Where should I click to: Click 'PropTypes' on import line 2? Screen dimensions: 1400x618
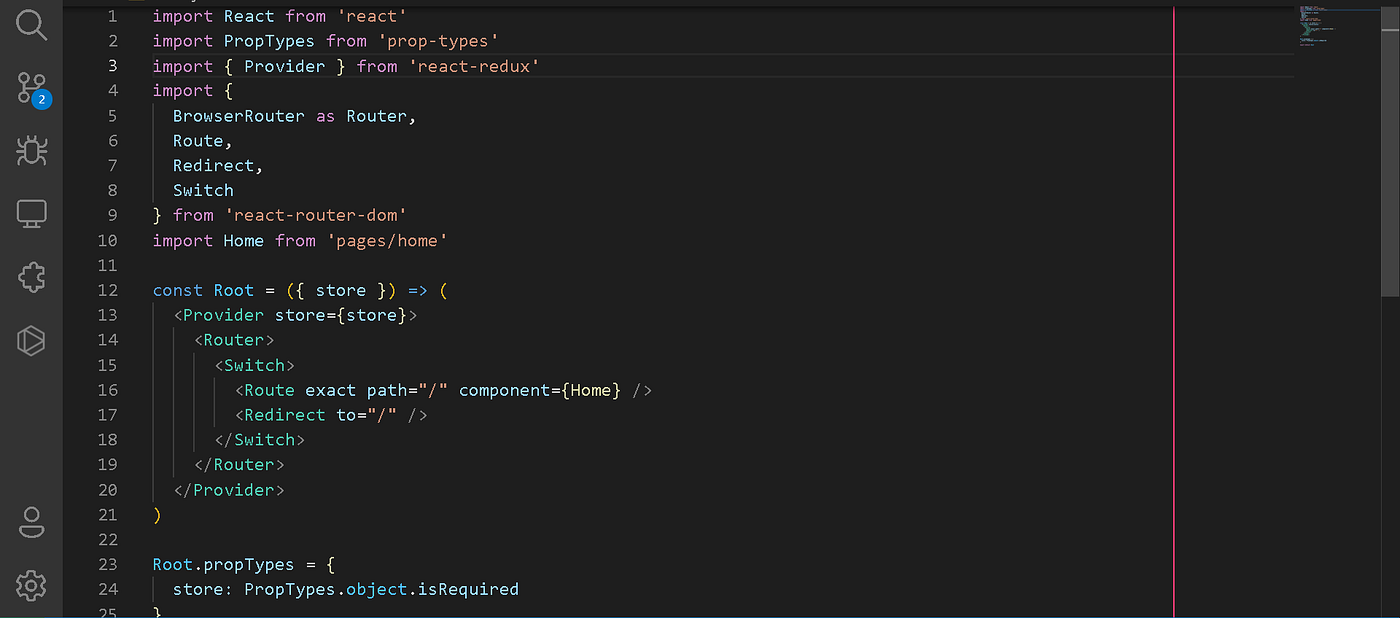click(270, 41)
